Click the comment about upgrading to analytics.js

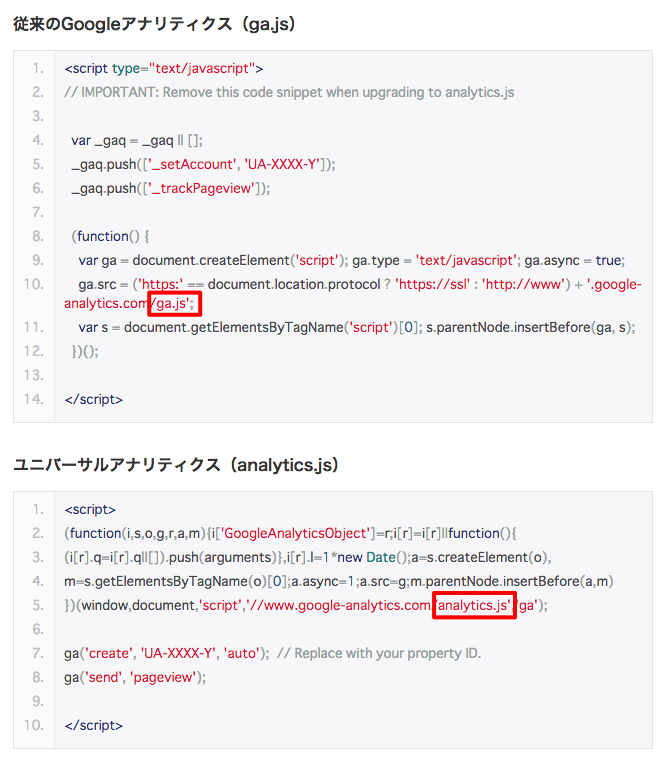tap(289, 92)
